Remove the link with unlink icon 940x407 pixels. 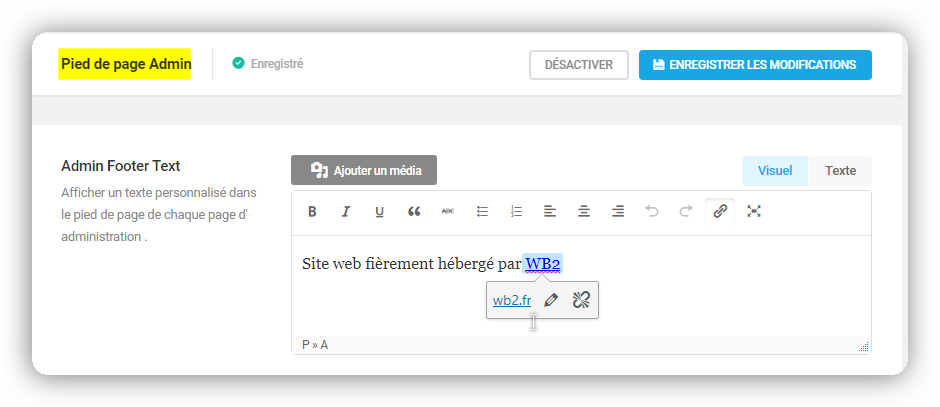click(581, 300)
